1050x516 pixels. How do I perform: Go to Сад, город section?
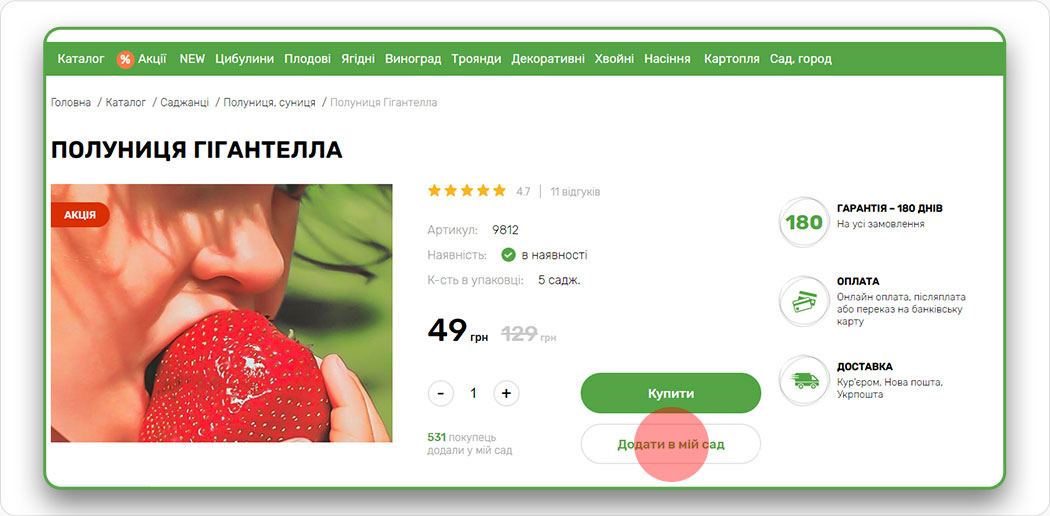[800, 59]
